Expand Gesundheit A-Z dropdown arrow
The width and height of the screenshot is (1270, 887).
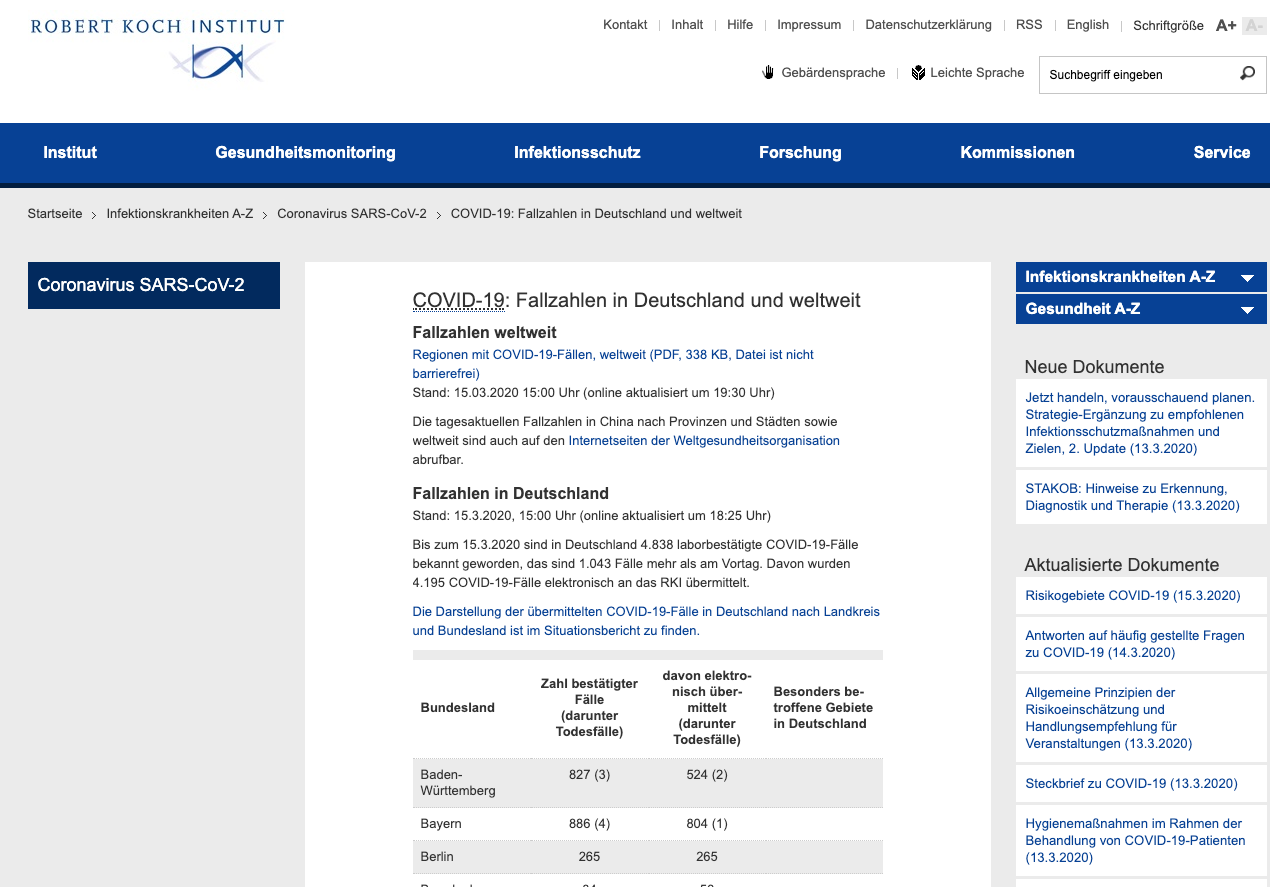tap(1247, 310)
